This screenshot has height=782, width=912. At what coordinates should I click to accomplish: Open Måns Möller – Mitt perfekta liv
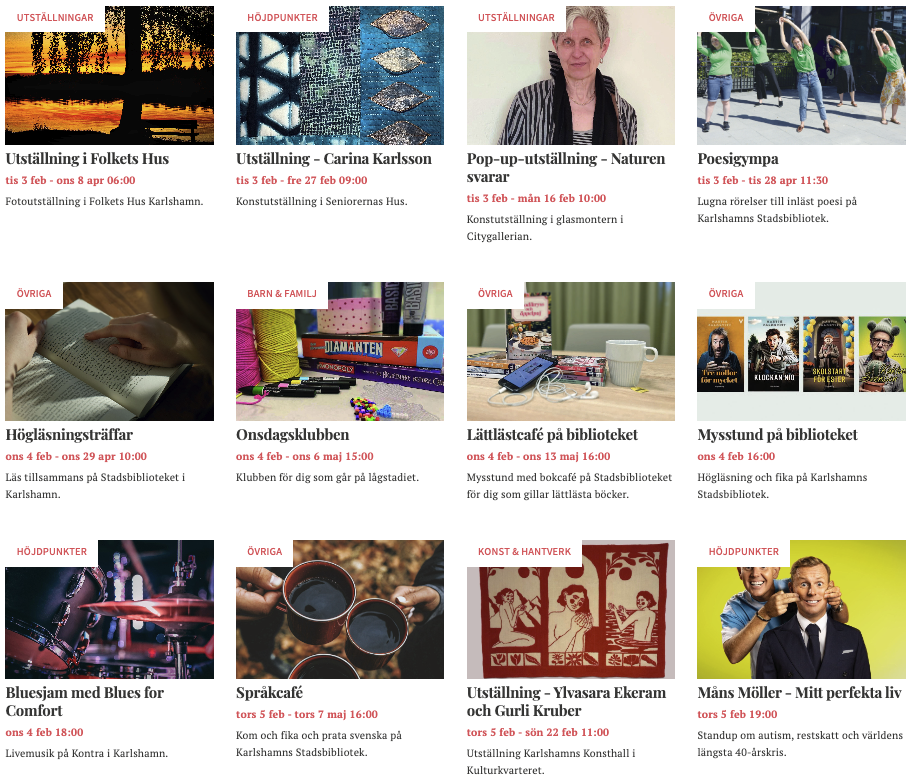(799, 693)
